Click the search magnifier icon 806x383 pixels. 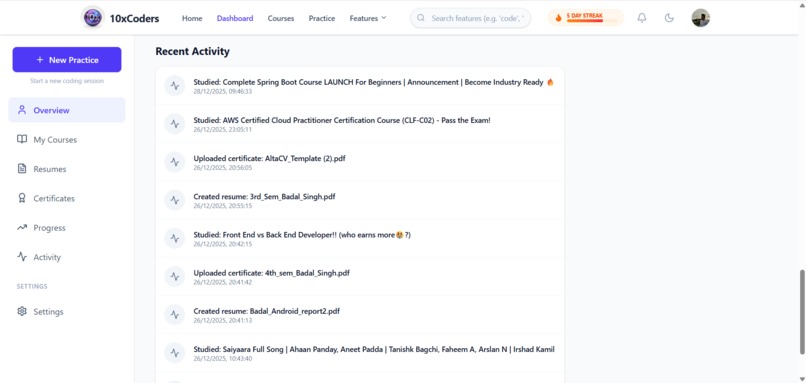coord(421,18)
